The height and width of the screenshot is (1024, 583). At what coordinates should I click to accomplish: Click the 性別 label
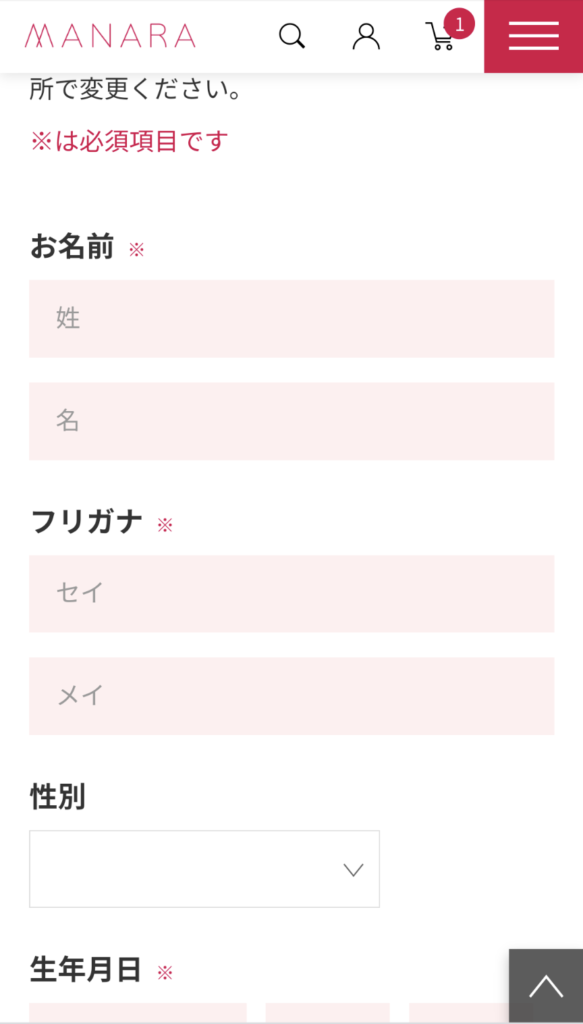pos(57,797)
